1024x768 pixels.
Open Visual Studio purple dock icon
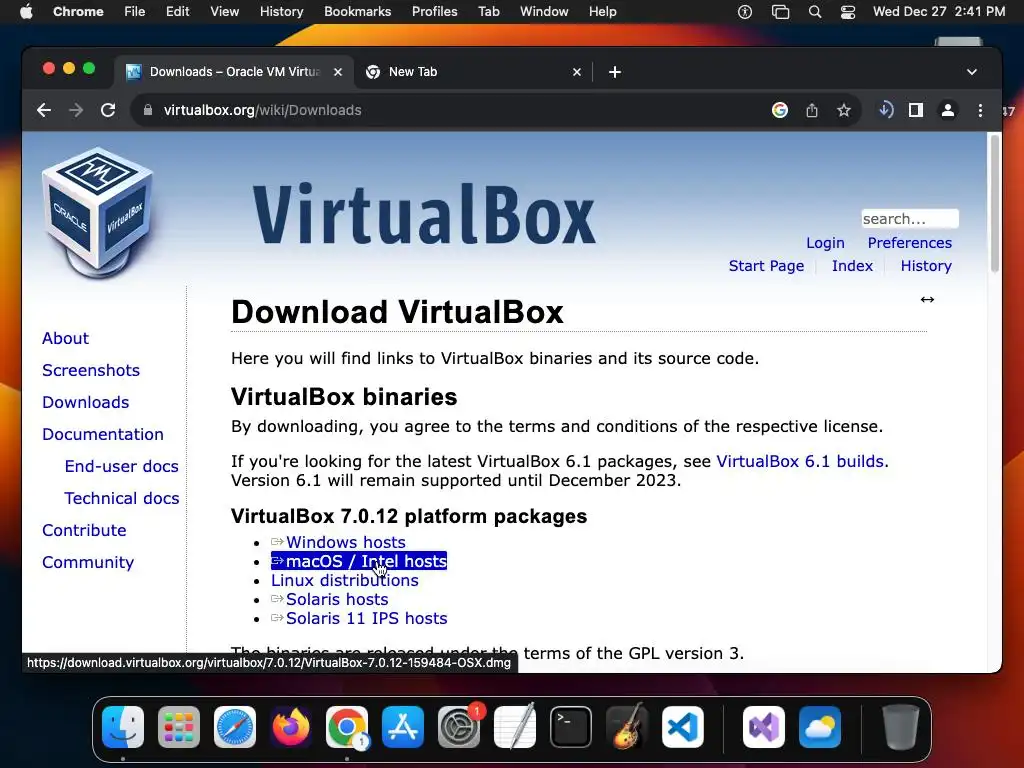(764, 727)
